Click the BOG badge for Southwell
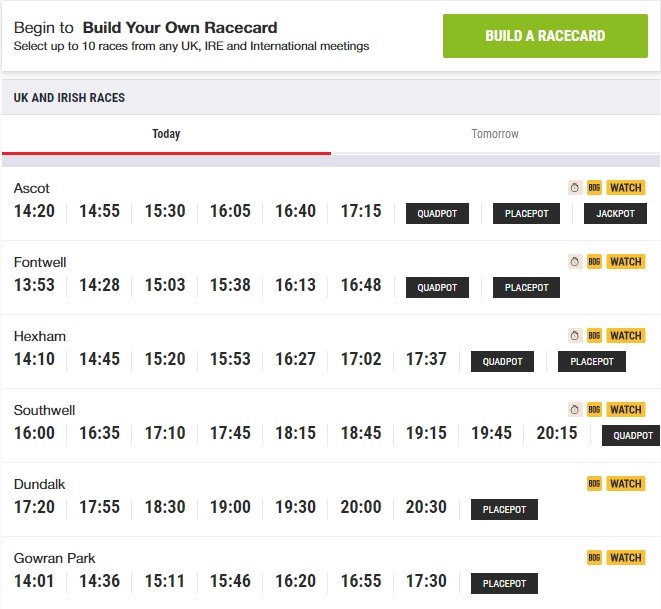The height and width of the screenshot is (609, 661). (594, 410)
